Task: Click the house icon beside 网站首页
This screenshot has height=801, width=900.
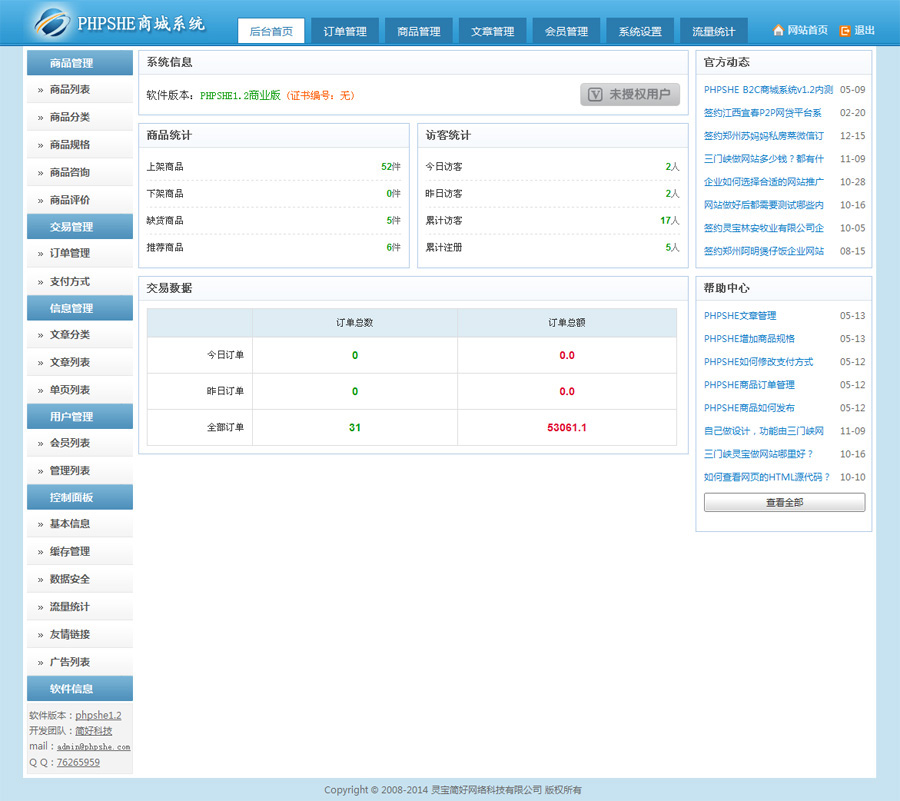Action: point(778,31)
